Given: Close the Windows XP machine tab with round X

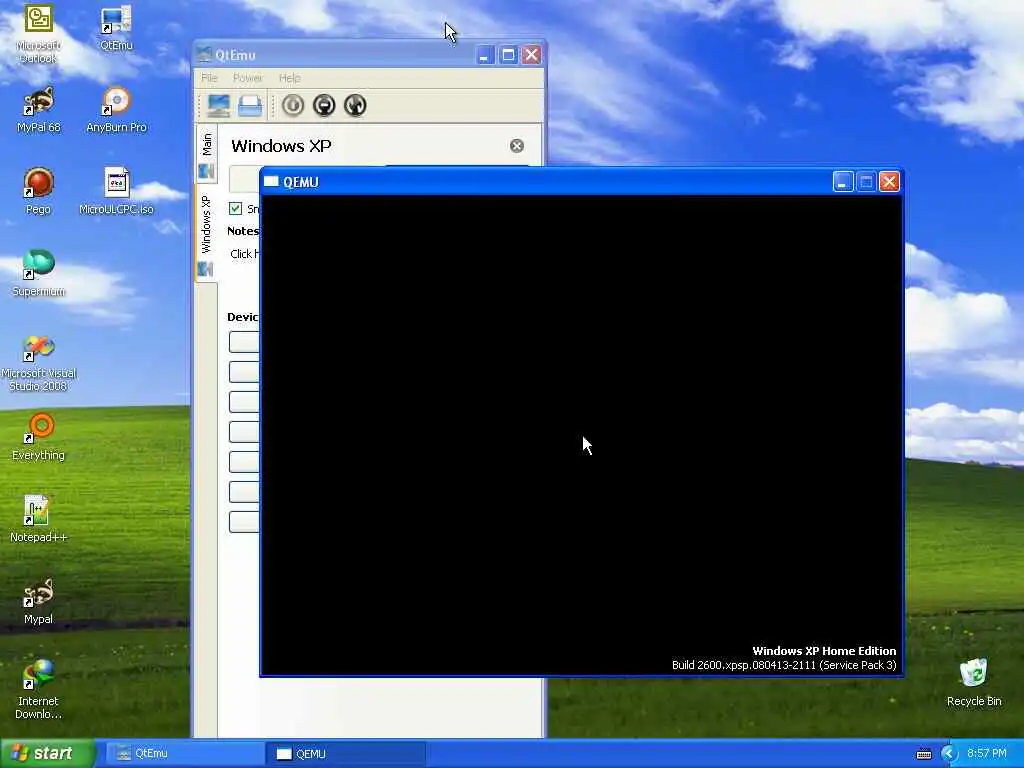Looking at the screenshot, I should tap(517, 146).
